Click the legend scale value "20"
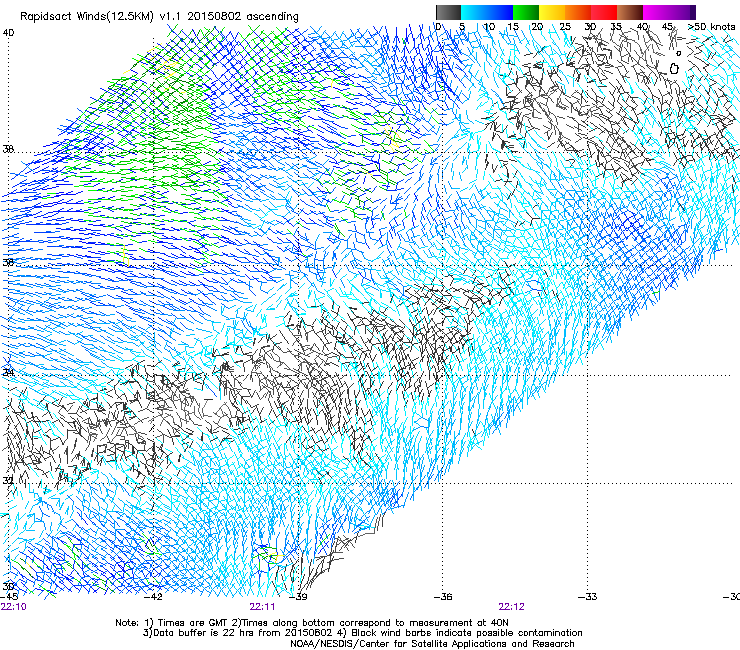The height and width of the screenshot is (650, 740). pos(537,27)
